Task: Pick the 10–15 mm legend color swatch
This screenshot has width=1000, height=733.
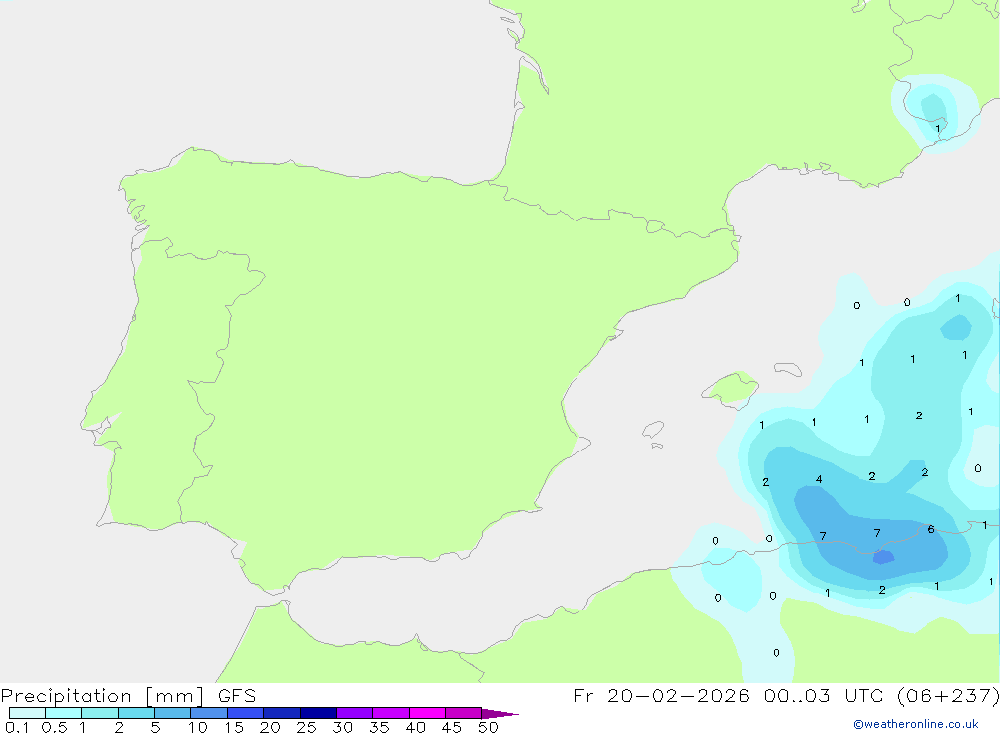Action: click(209, 713)
